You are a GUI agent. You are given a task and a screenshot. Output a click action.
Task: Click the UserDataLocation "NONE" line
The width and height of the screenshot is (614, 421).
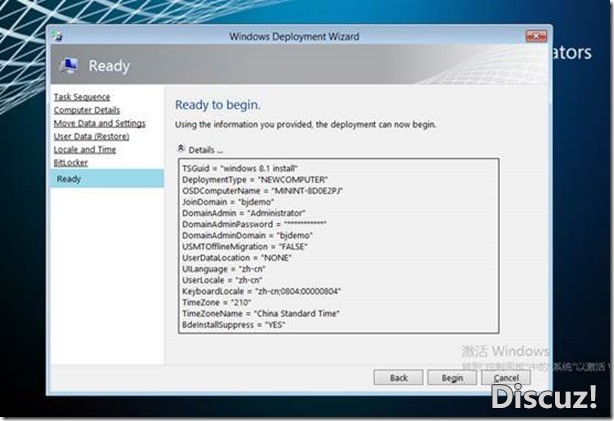tap(237, 258)
